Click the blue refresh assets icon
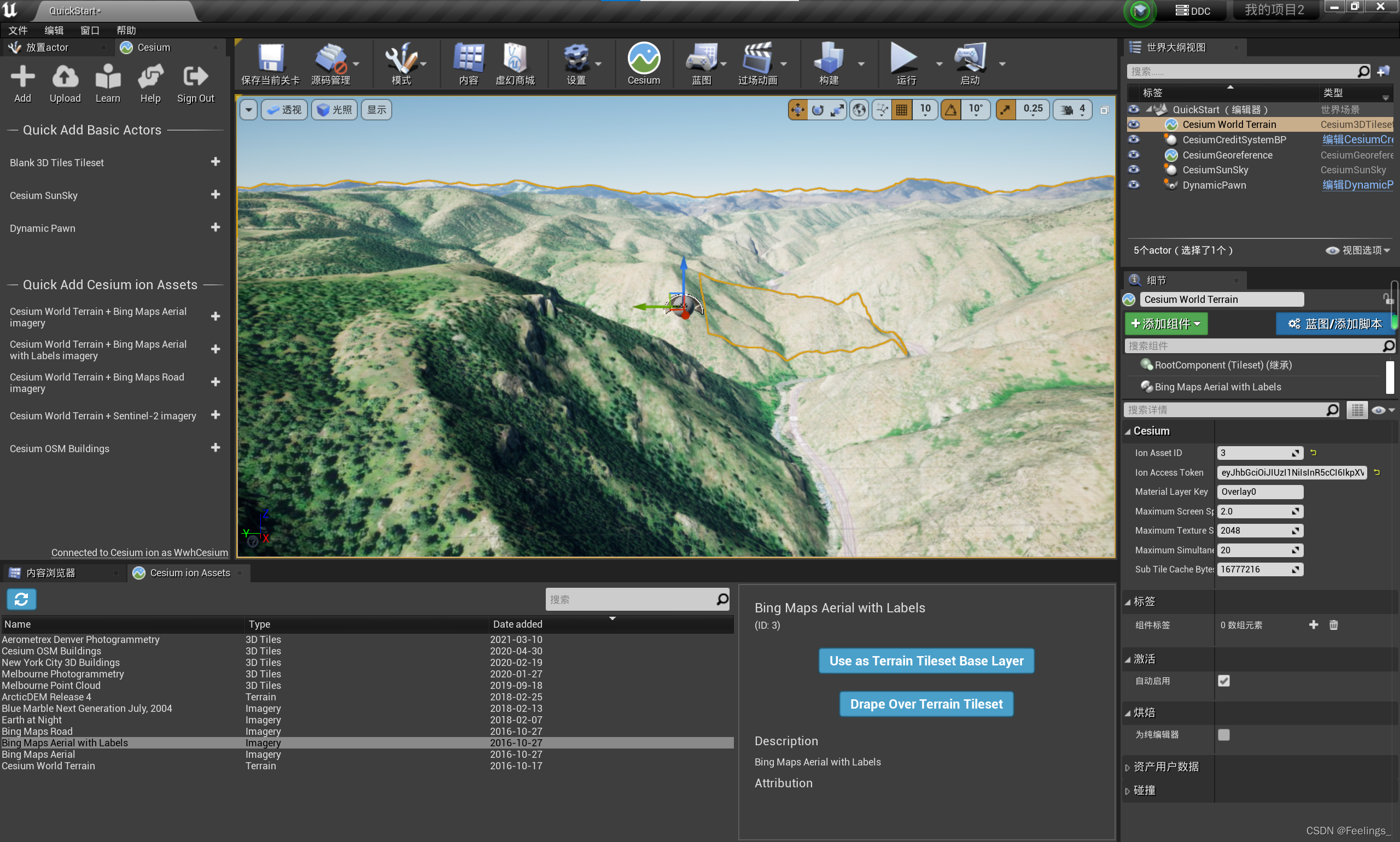Screen dimensions: 1400x842 pos(21,599)
